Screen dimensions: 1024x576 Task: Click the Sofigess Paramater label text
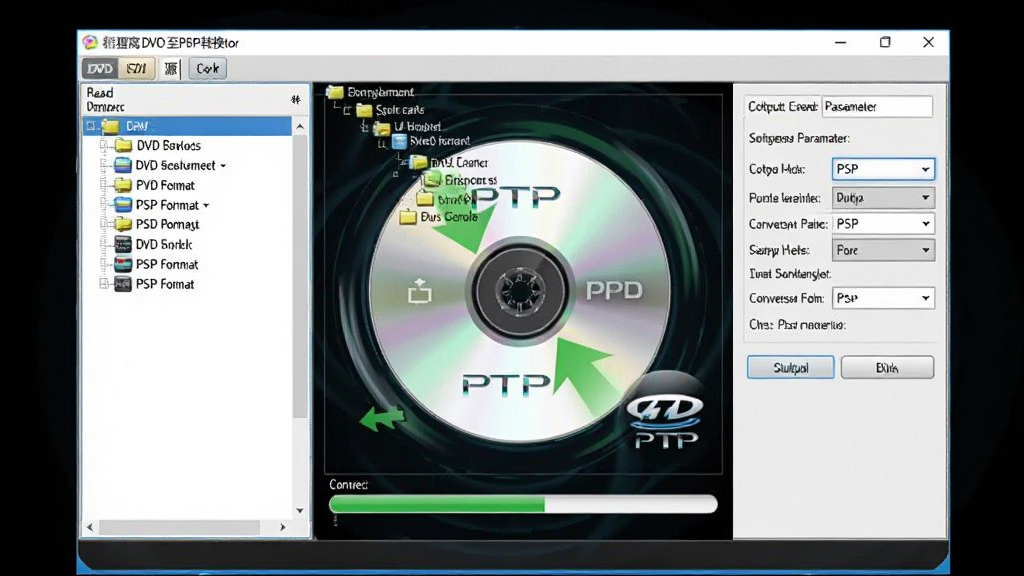(x=799, y=138)
